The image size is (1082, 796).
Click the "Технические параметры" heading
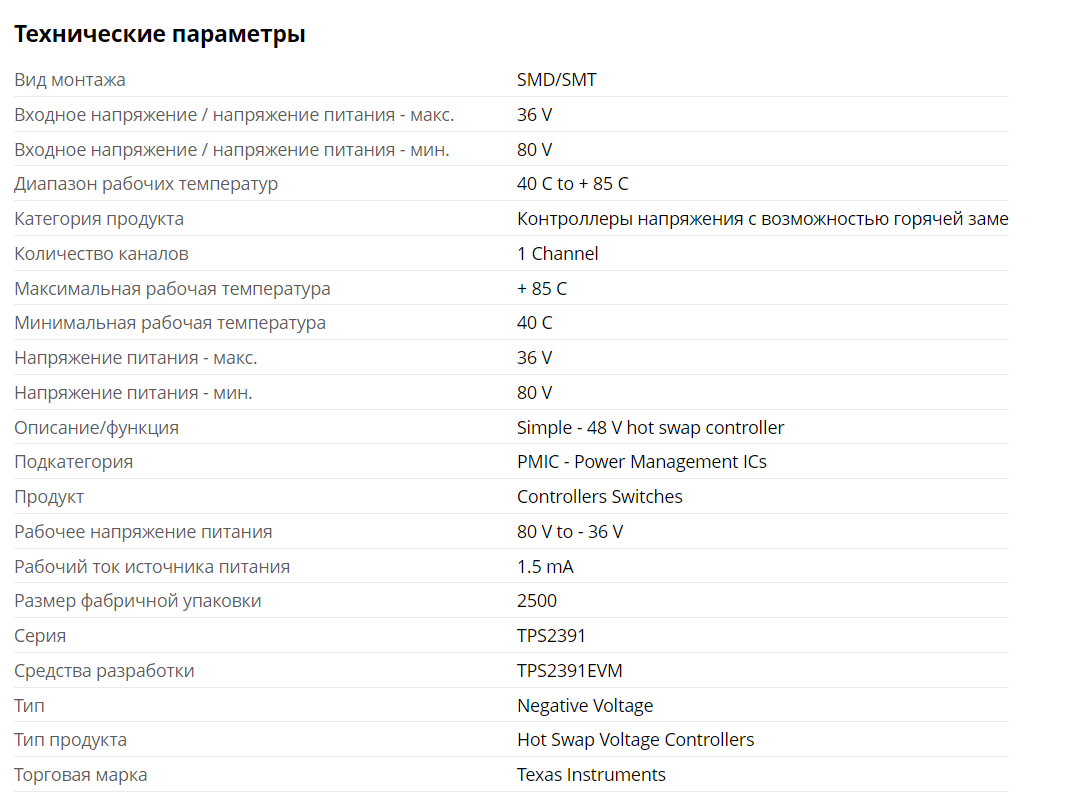pyautogui.click(x=159, y=34)
